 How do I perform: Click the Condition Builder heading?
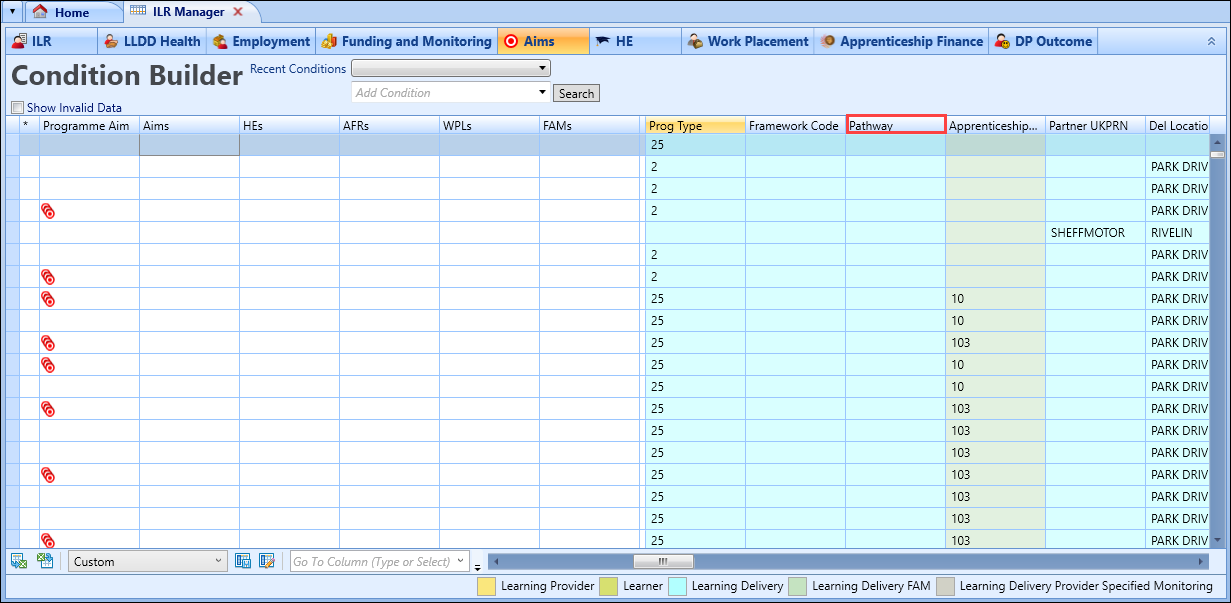[127, 76]
